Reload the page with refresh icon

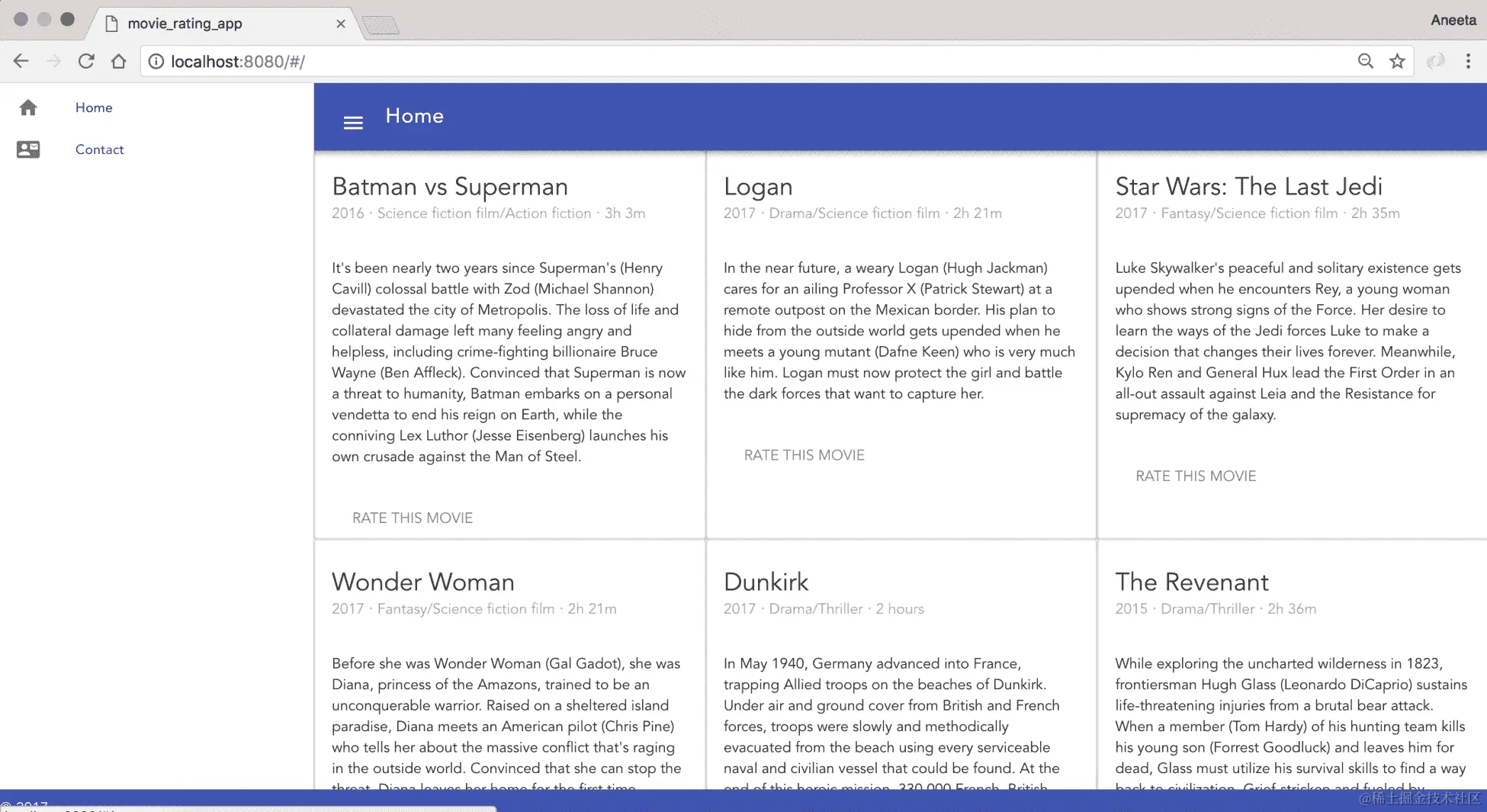(86, 61)
